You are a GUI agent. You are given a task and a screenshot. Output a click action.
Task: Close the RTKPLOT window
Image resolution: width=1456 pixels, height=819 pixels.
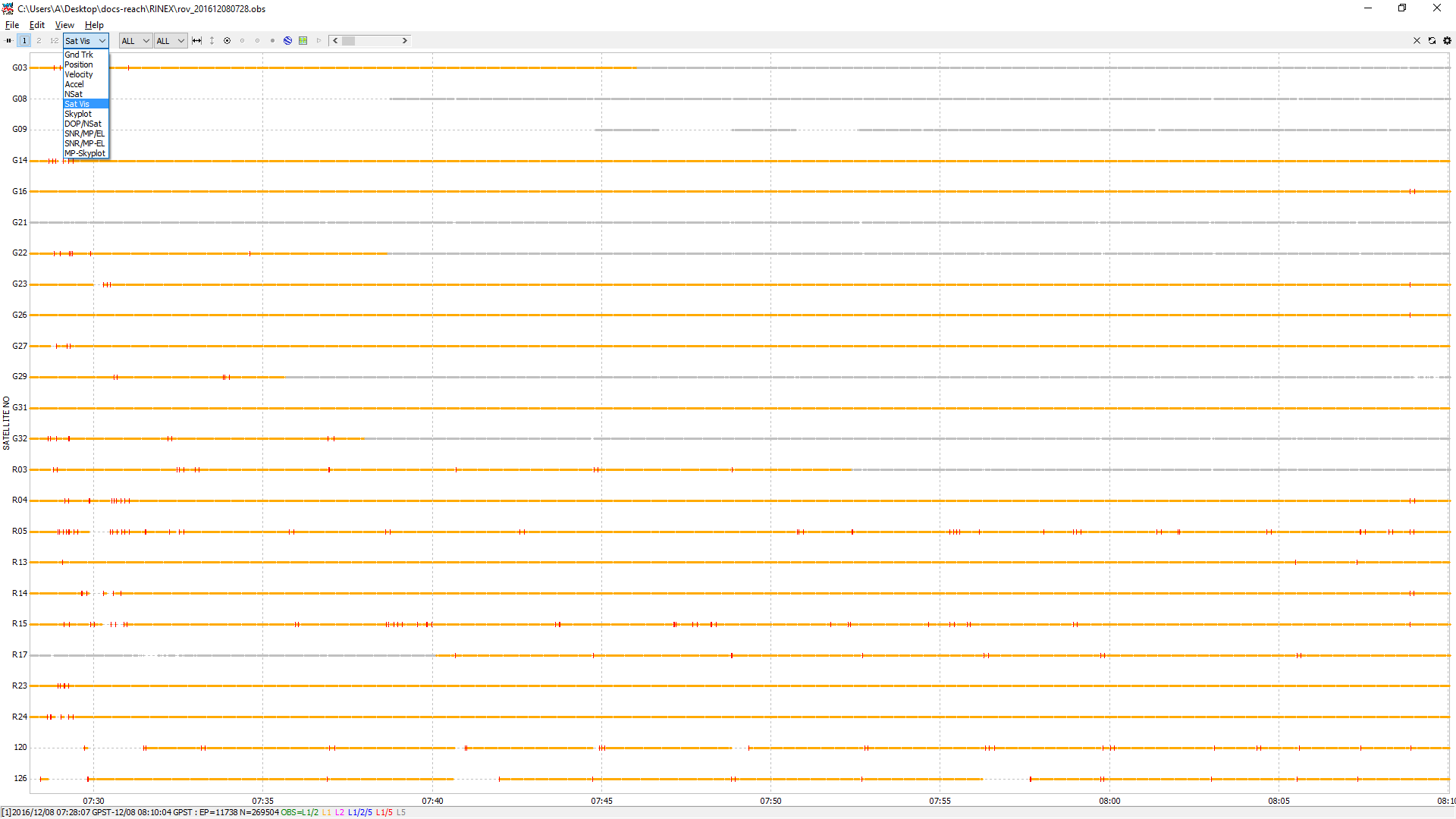pyautogui.click(x=1437, y=8)
